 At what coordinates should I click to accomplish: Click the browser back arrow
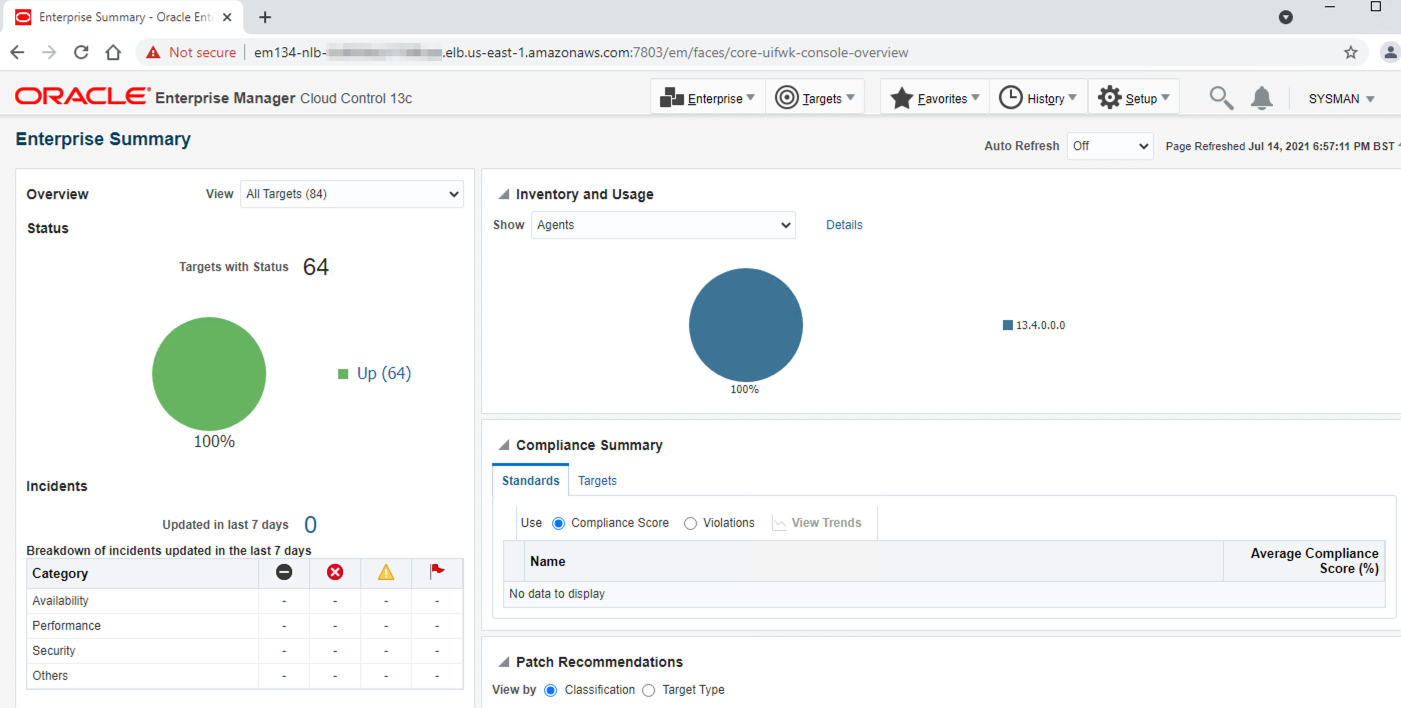17,52
